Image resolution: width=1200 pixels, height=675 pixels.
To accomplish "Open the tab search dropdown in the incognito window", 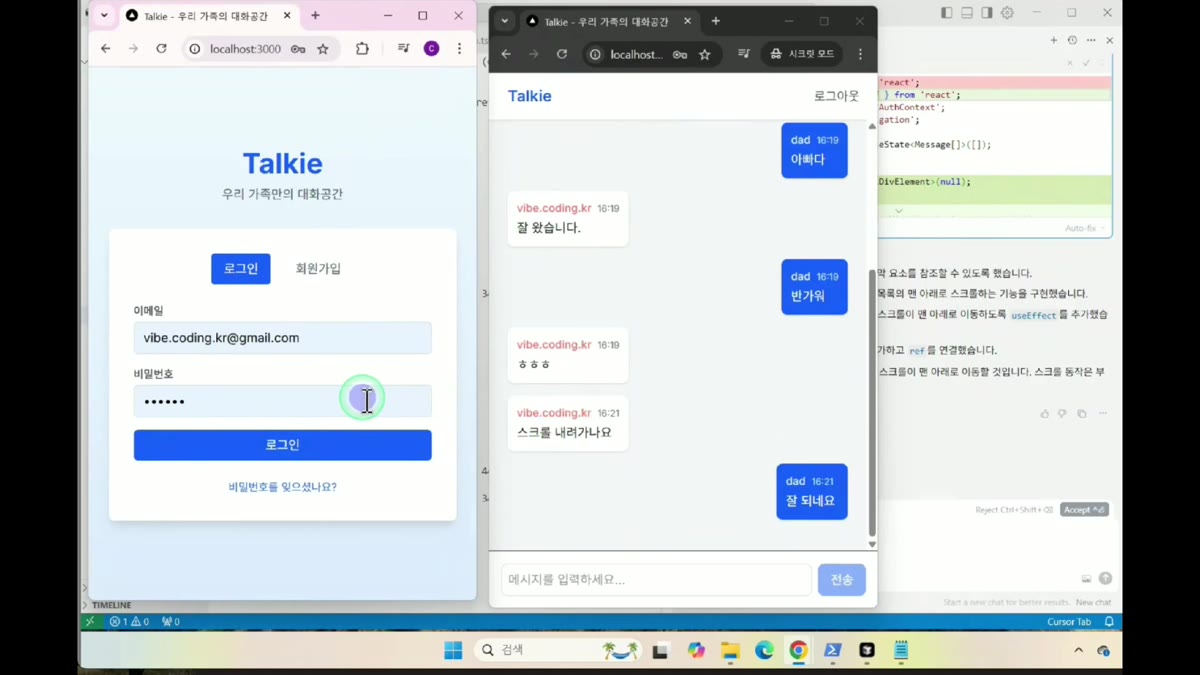I will pos(505,21).
